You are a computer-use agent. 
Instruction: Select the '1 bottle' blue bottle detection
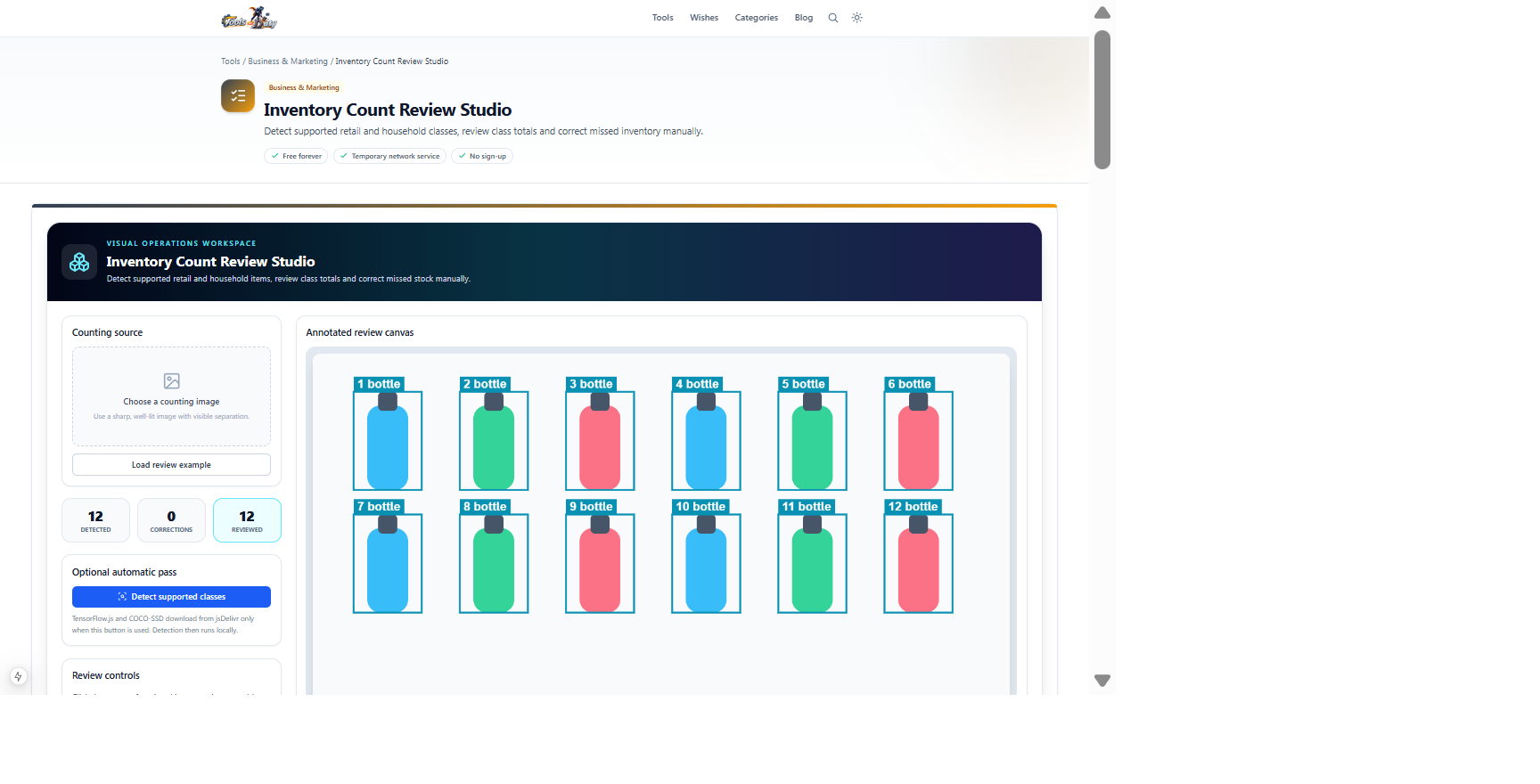[x=388, y=441]
